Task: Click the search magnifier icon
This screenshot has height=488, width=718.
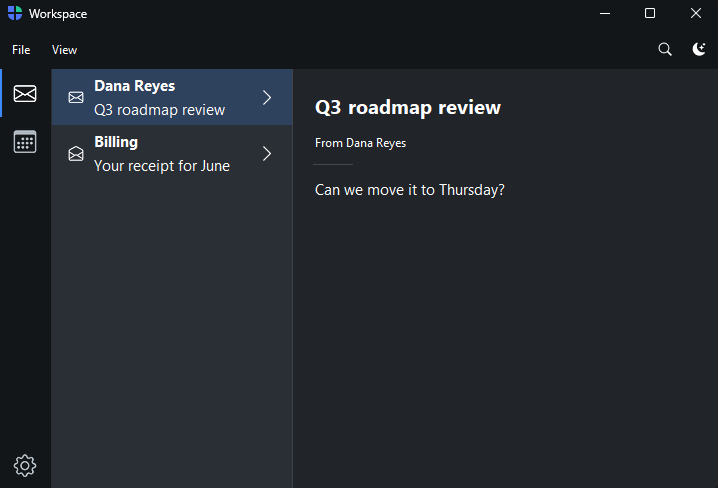Action: tap(665, 49)
